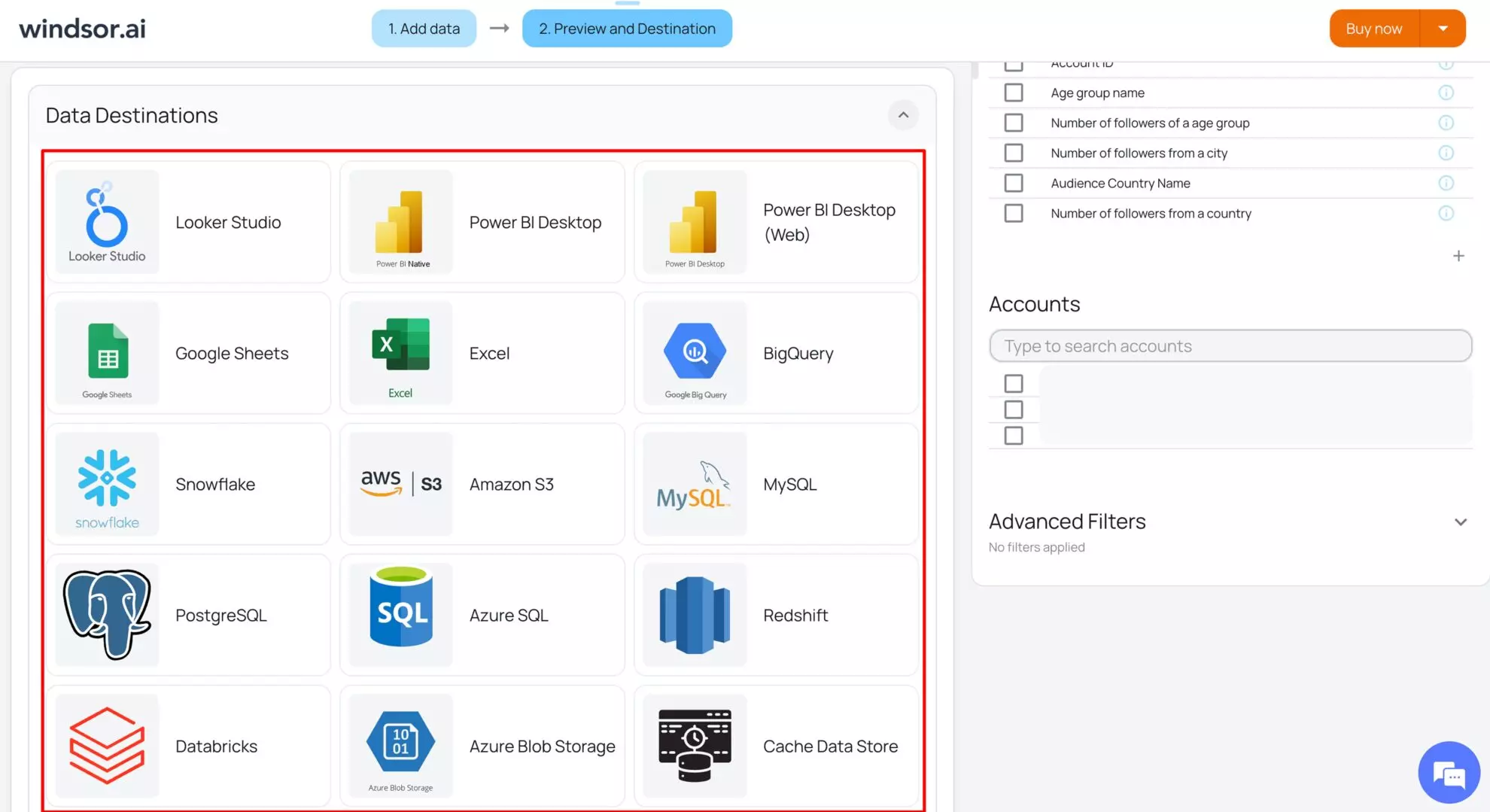This screenshot has width=1490, height=812.
Task: Click the Excel logo icon
Action: pos(401,352)
